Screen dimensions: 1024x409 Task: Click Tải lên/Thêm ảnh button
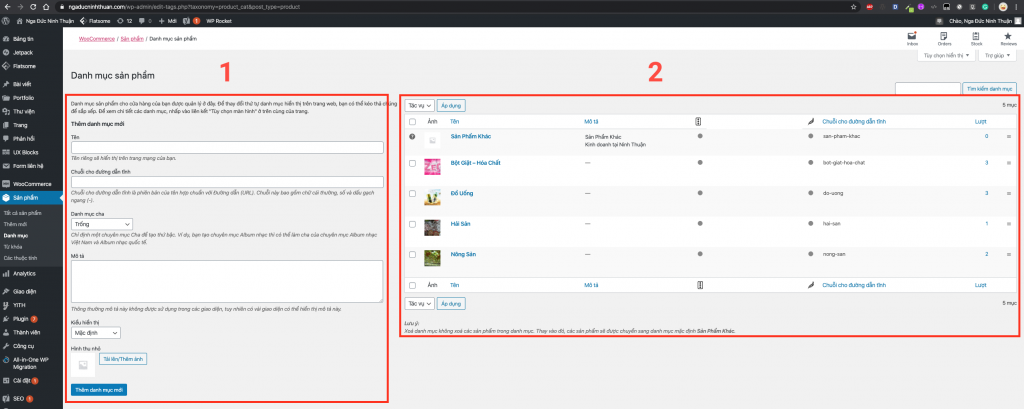click(x=123, y=359)
